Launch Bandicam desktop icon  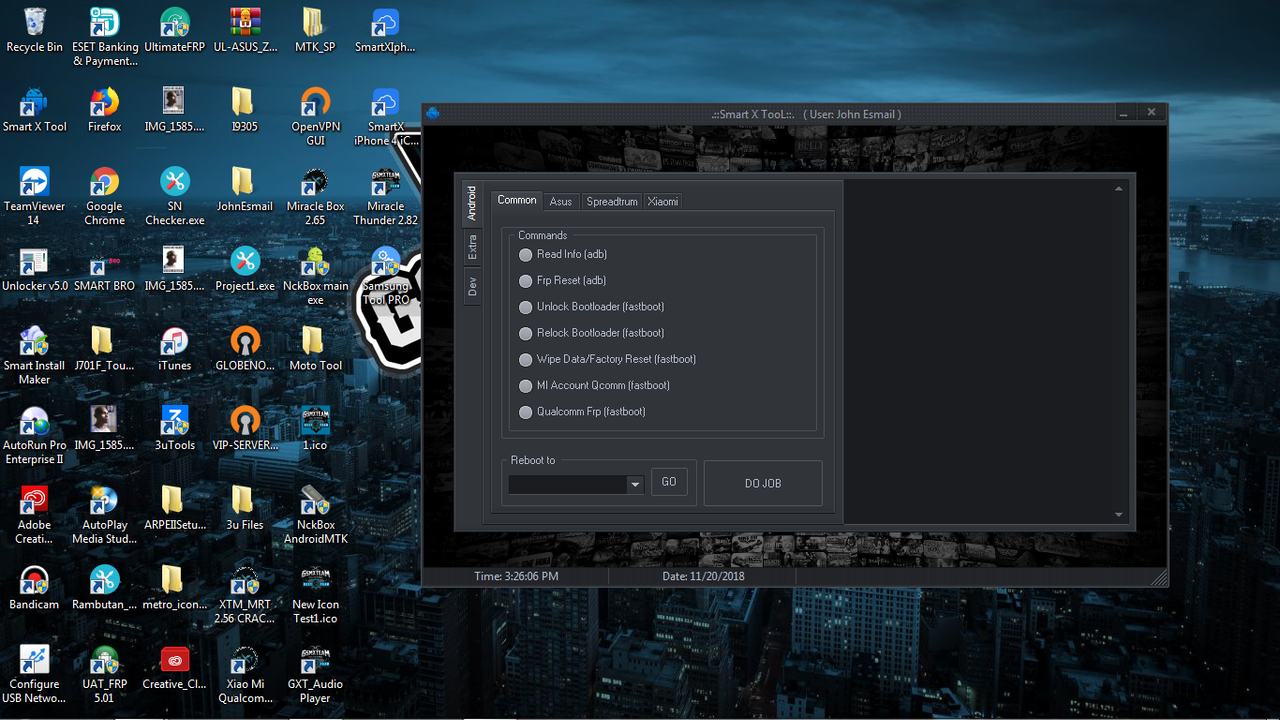pyautogui.click(x=34, y=588)
